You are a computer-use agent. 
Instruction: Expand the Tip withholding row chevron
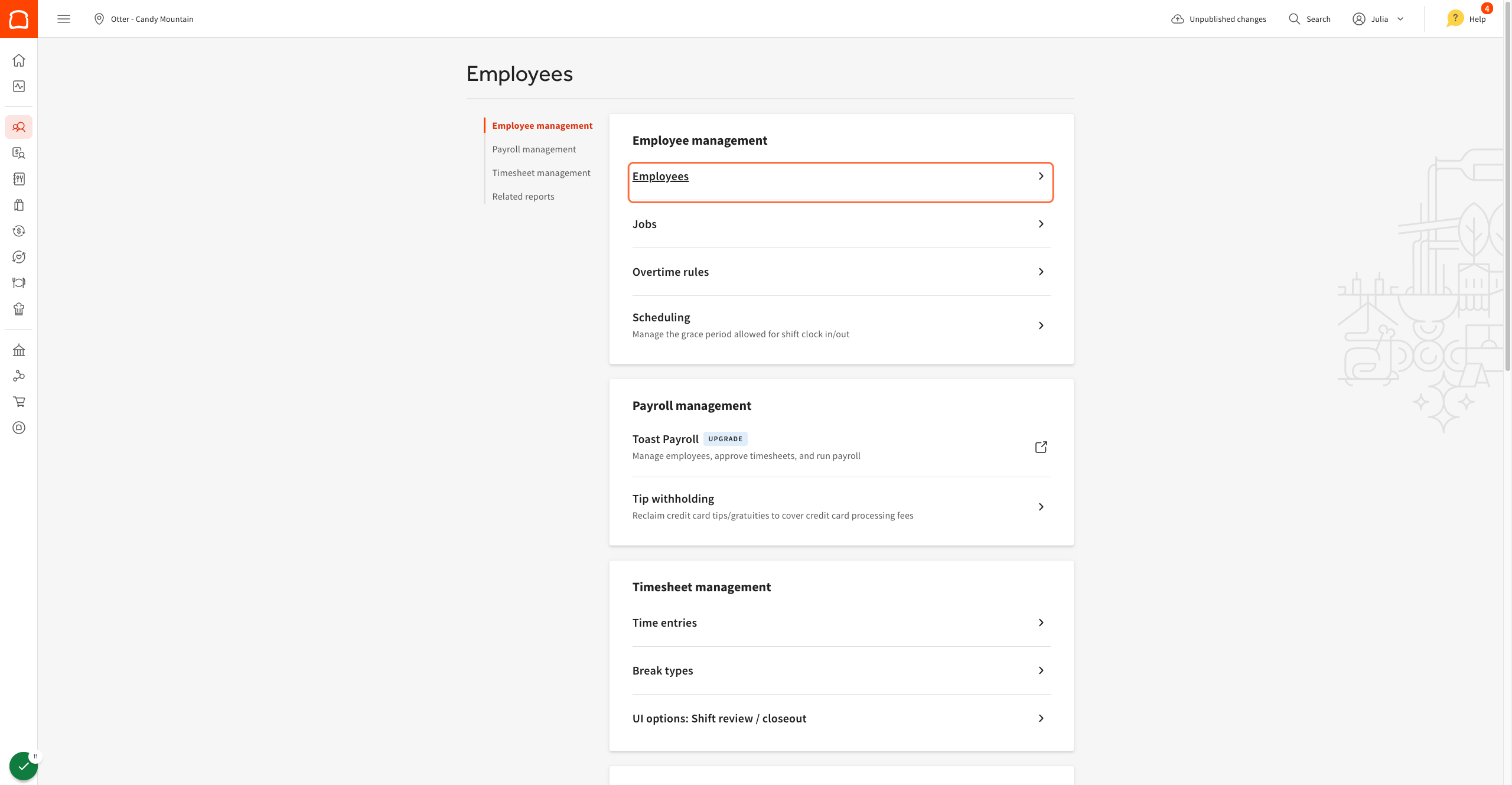[x=1041, y=507]
